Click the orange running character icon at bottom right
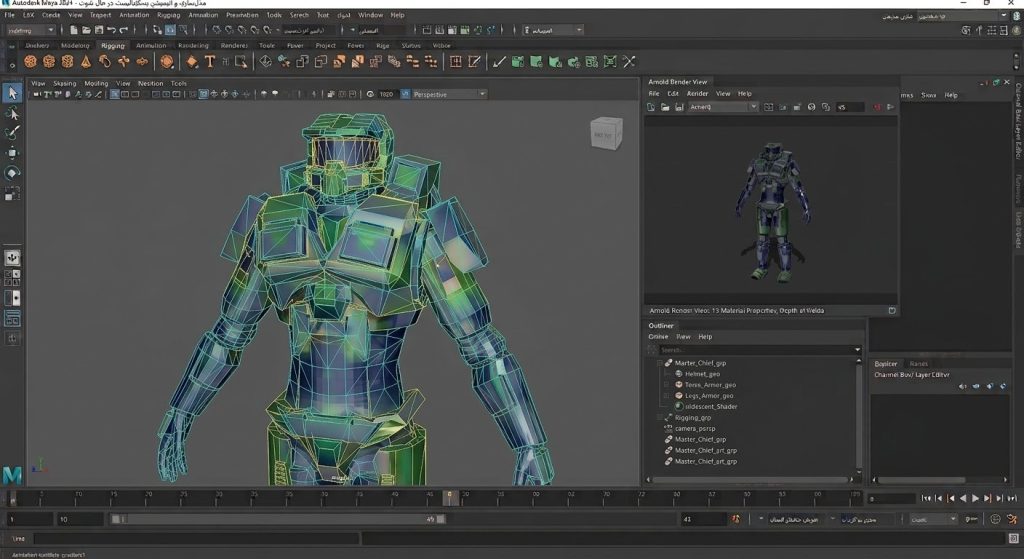1024x559 pixels. 1012,519
